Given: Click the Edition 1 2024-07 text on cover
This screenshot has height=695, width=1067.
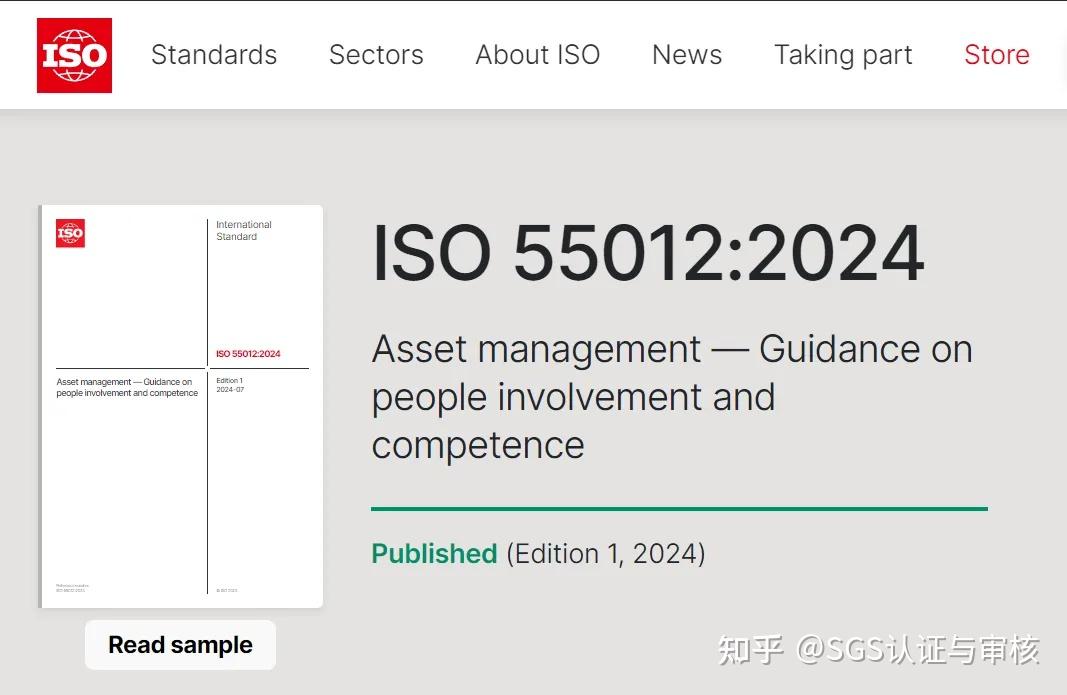Looking at the screenshot, I should 231,384.
